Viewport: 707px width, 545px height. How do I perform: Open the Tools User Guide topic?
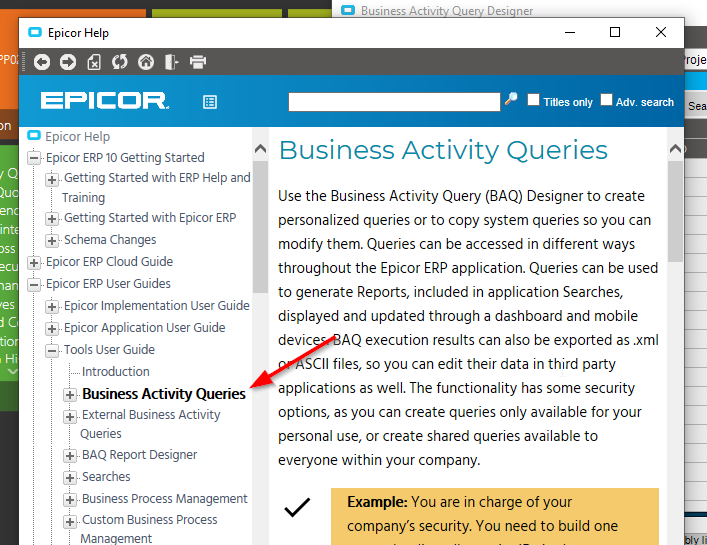click(x=109, y=349)
